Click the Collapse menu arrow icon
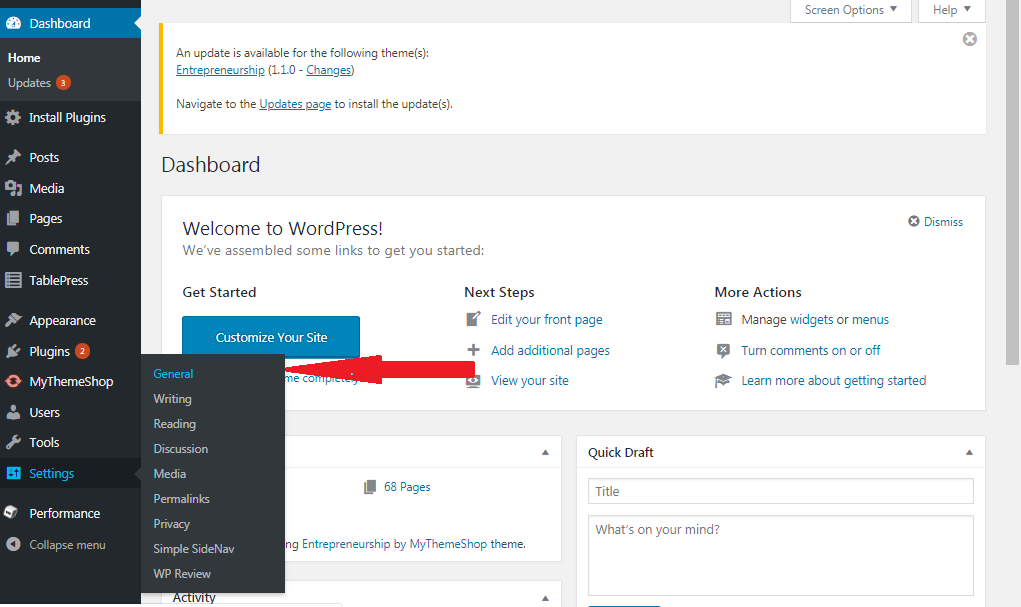Image resolution: width=1021 pixels, height=607 pixels. 13,544
